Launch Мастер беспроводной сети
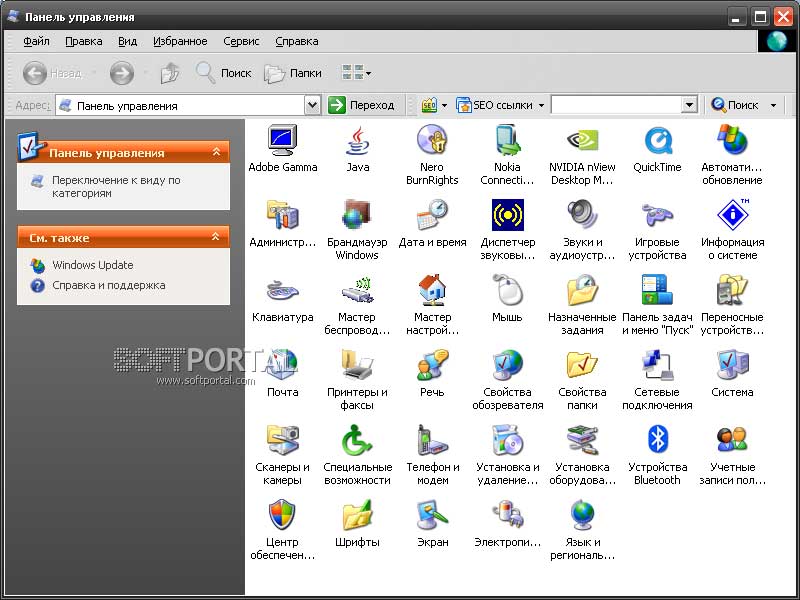Viewport: 800px width, 600px height. (357, 305)
